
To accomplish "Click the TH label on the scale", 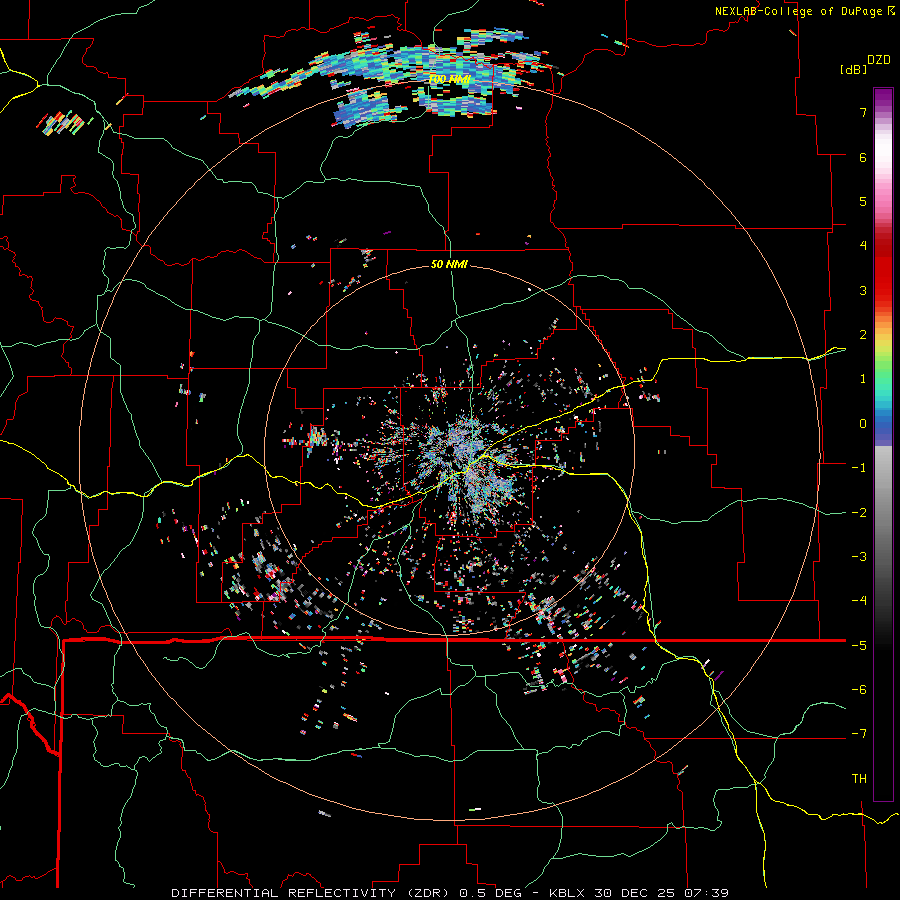I will click(x=859, y=779).
